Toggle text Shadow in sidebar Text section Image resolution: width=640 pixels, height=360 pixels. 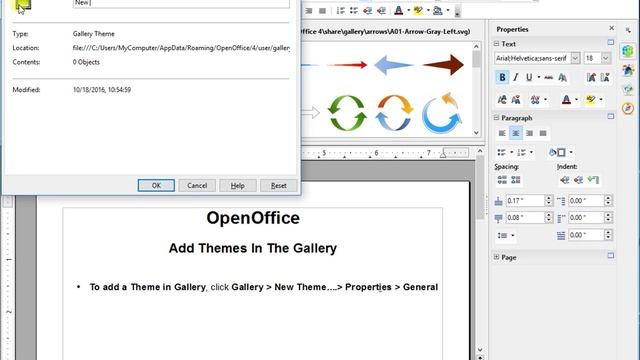click(x=562, y=77)
